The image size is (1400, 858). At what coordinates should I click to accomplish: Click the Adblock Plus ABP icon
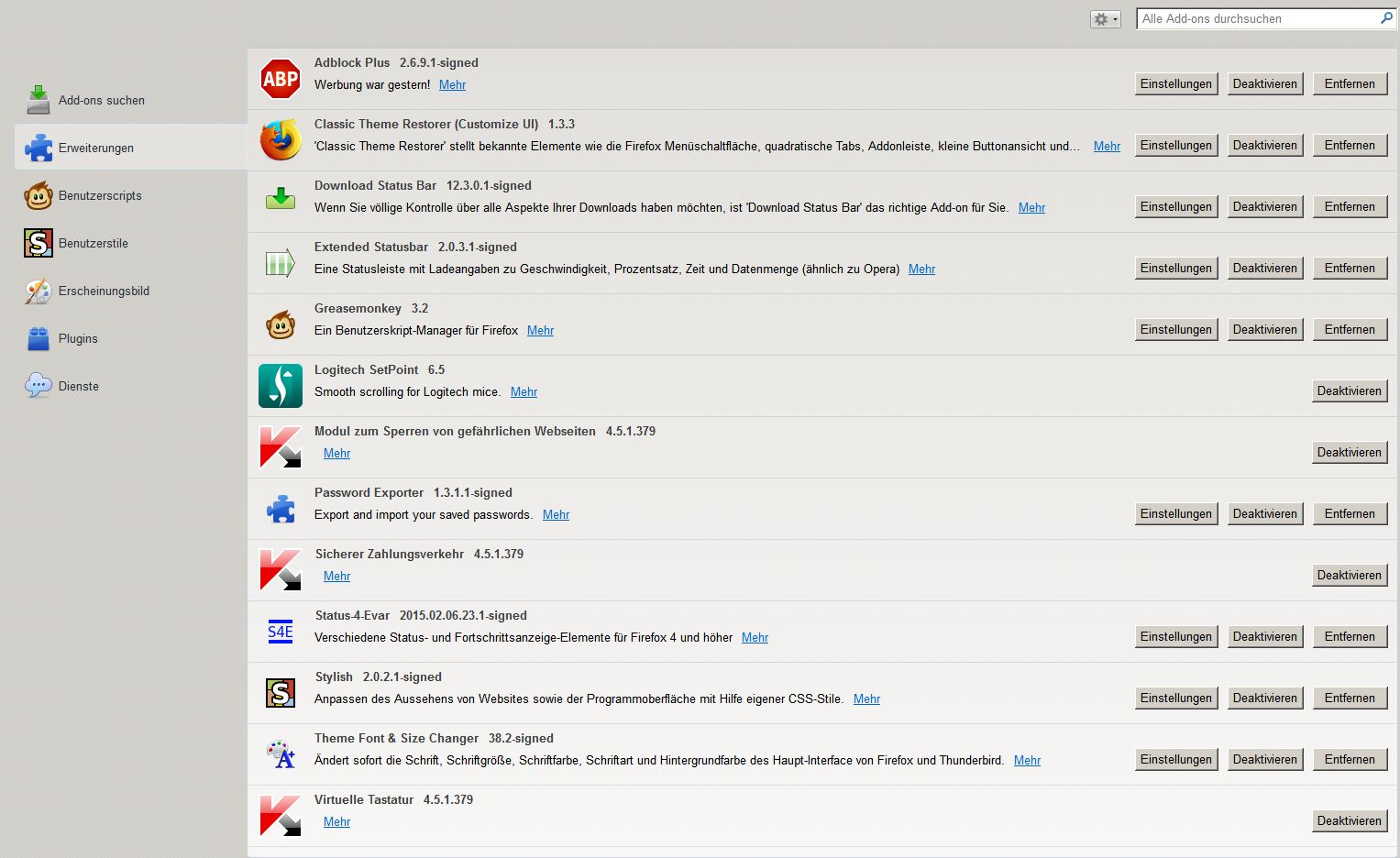(281, 79)
